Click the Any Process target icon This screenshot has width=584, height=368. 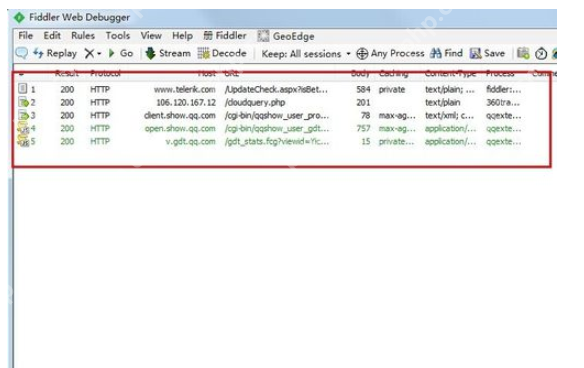362,54
